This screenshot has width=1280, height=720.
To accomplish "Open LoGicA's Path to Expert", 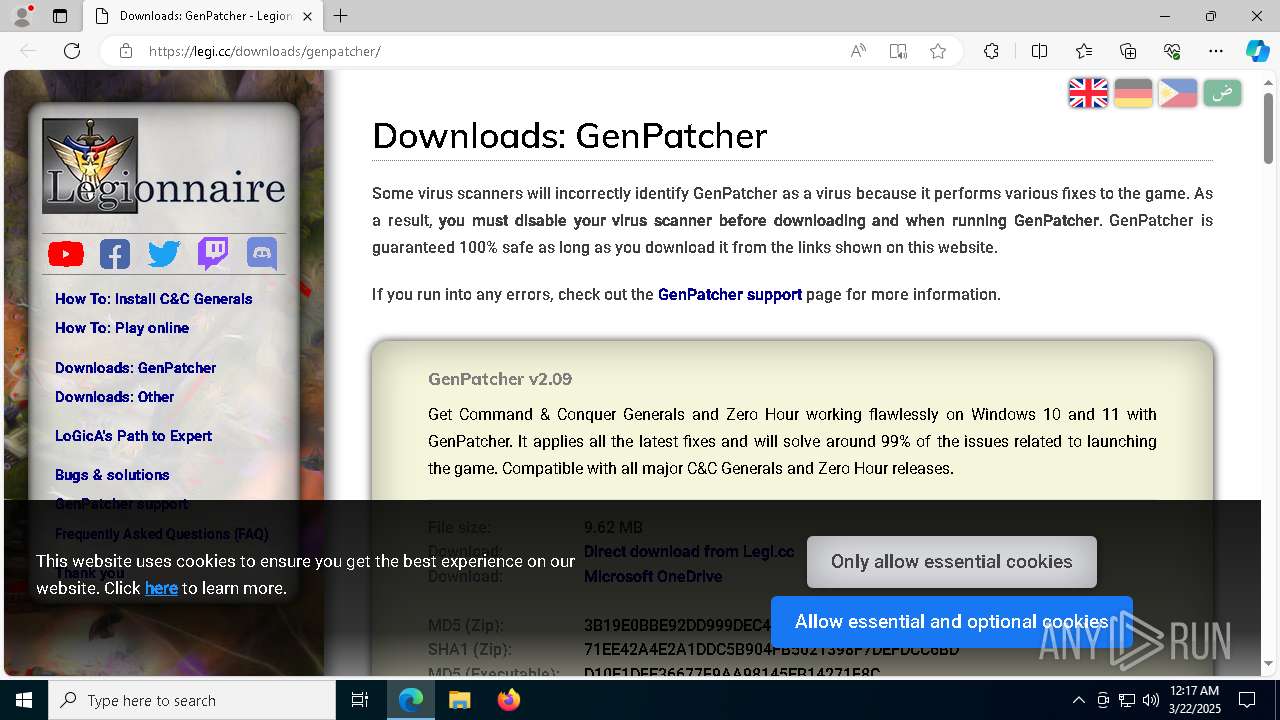I will (133, 436).
